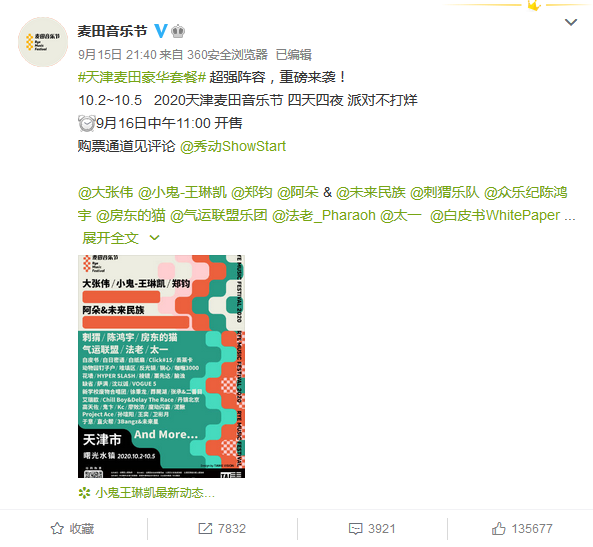This screenshot has width=593, height=547.
Task: Open @小鬼-王琳凯 user mention
Action: tap(182, 192)
